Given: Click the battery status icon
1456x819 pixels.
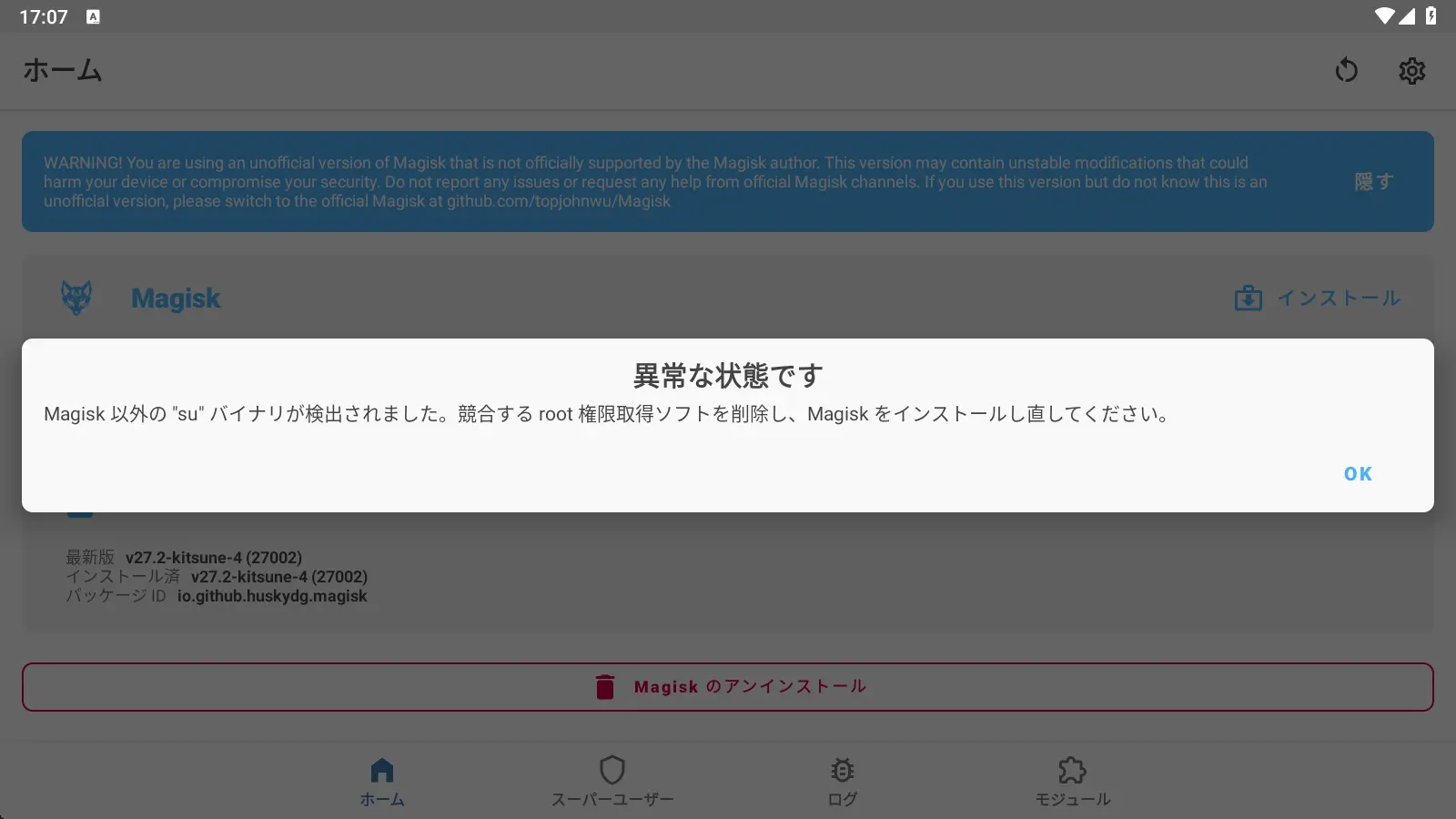Looking at the screenshot, I should (1431, 15).
